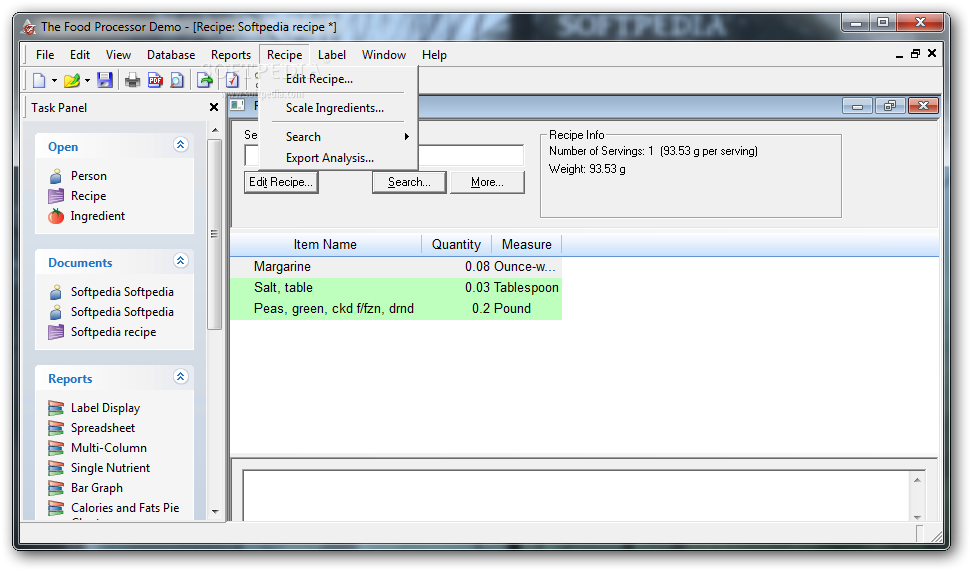The width and height of the screenshot is (971, 571).
Task: Click the Ingredient tomato icon
Action: pos(56,216)
